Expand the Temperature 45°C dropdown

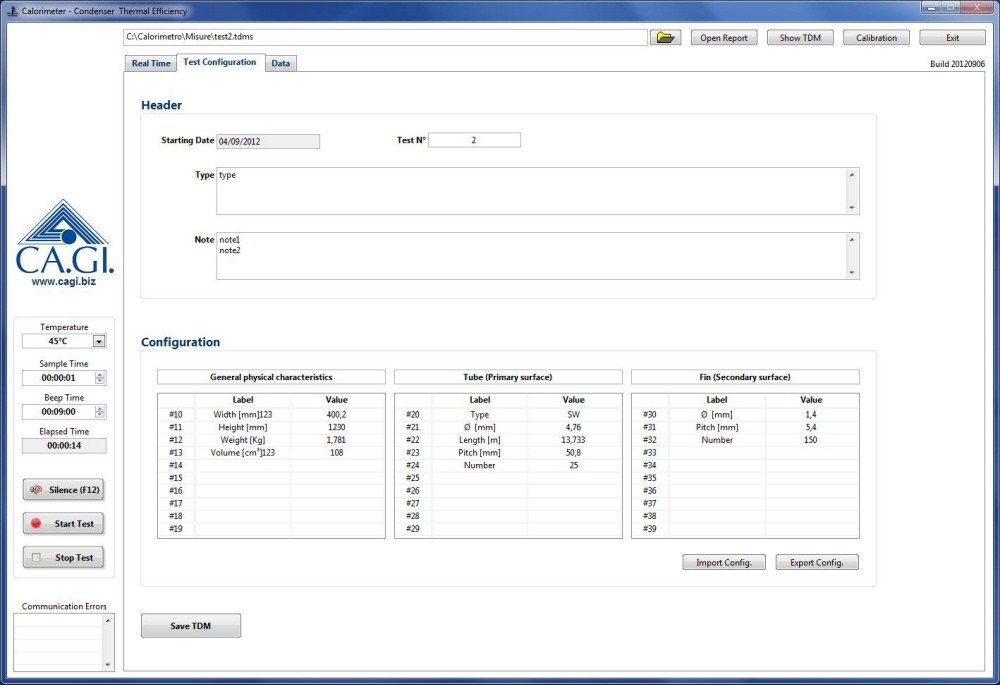click(x=99, y=341)
